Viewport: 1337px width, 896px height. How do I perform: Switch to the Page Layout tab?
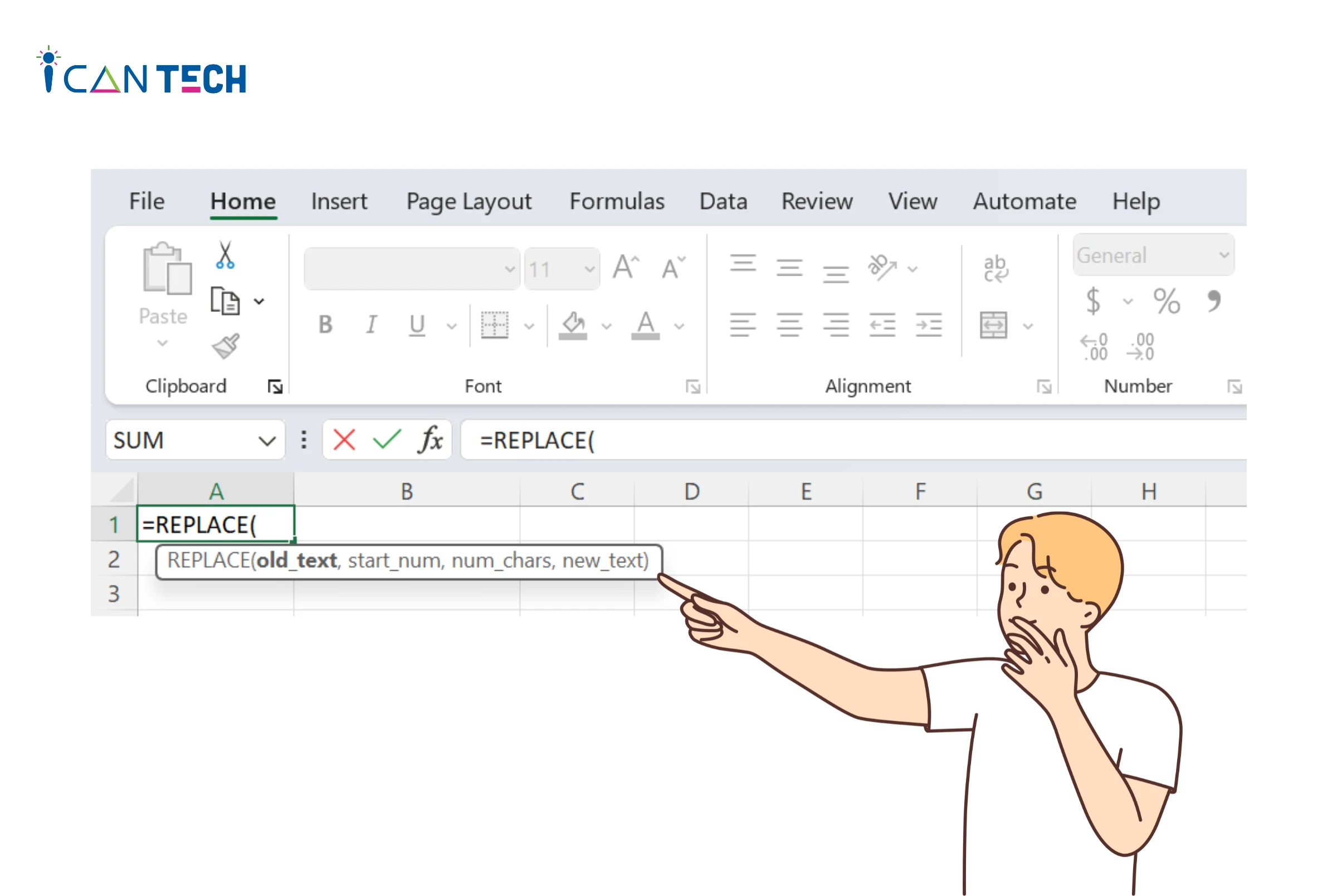pos(469,202)
